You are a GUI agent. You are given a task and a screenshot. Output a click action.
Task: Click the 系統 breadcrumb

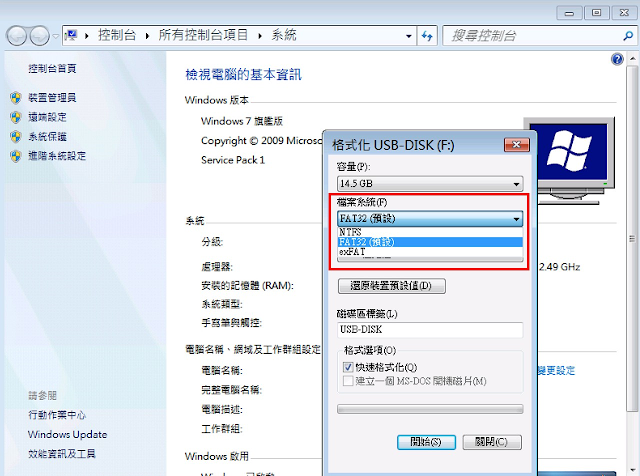coord(284,35)
